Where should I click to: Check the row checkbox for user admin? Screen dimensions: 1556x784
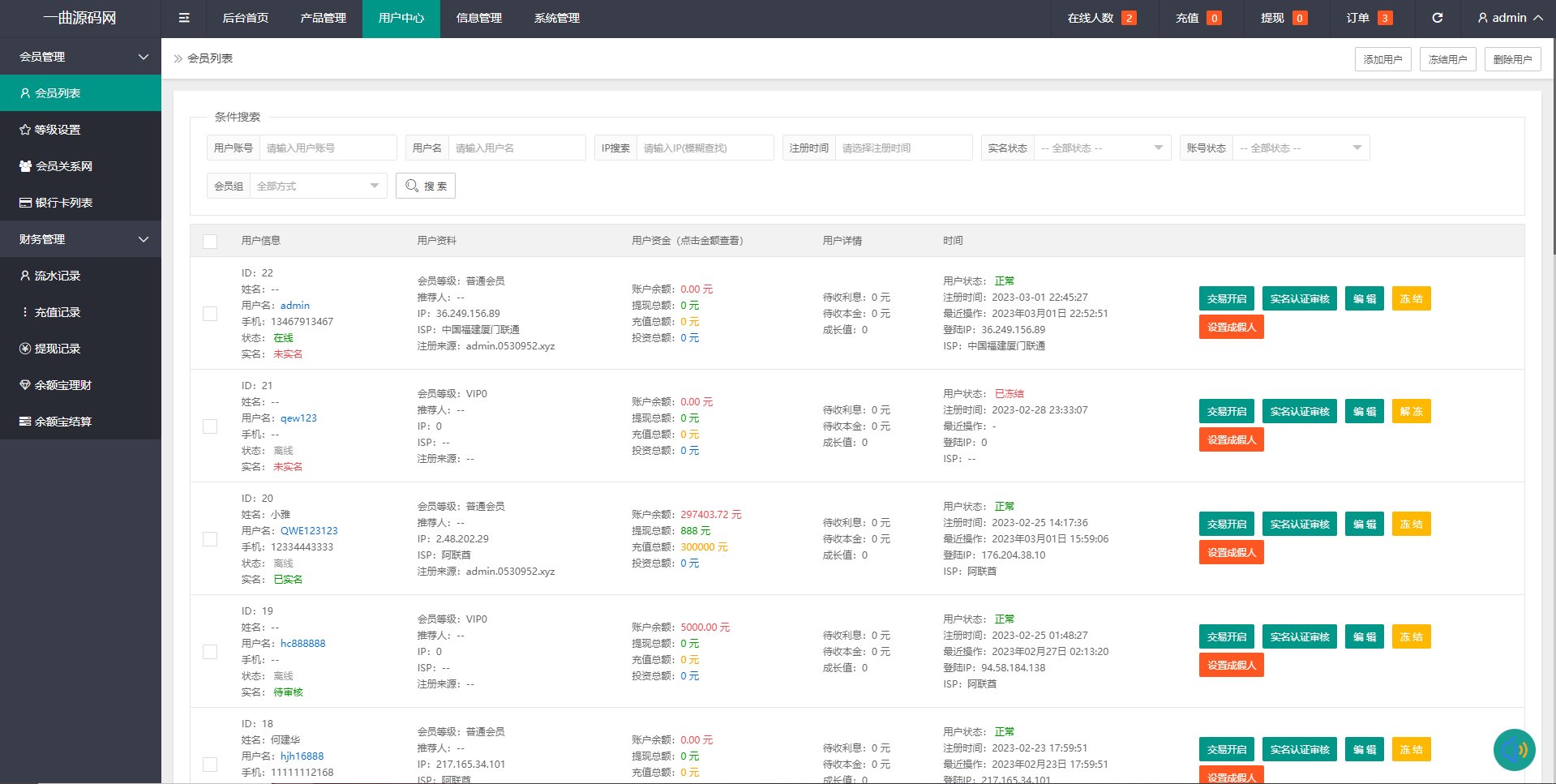[210, 313]
